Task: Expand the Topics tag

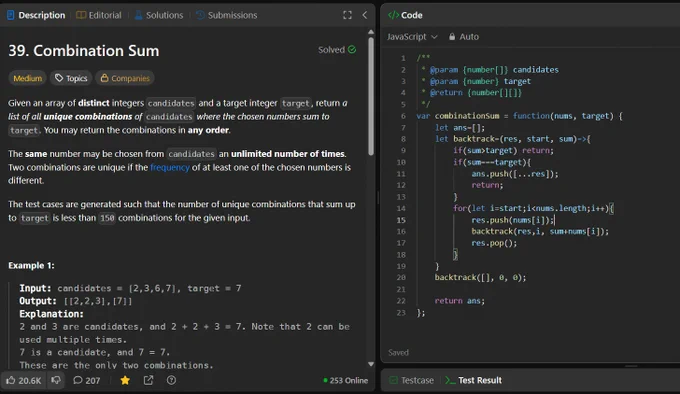Action: [71, 78]
